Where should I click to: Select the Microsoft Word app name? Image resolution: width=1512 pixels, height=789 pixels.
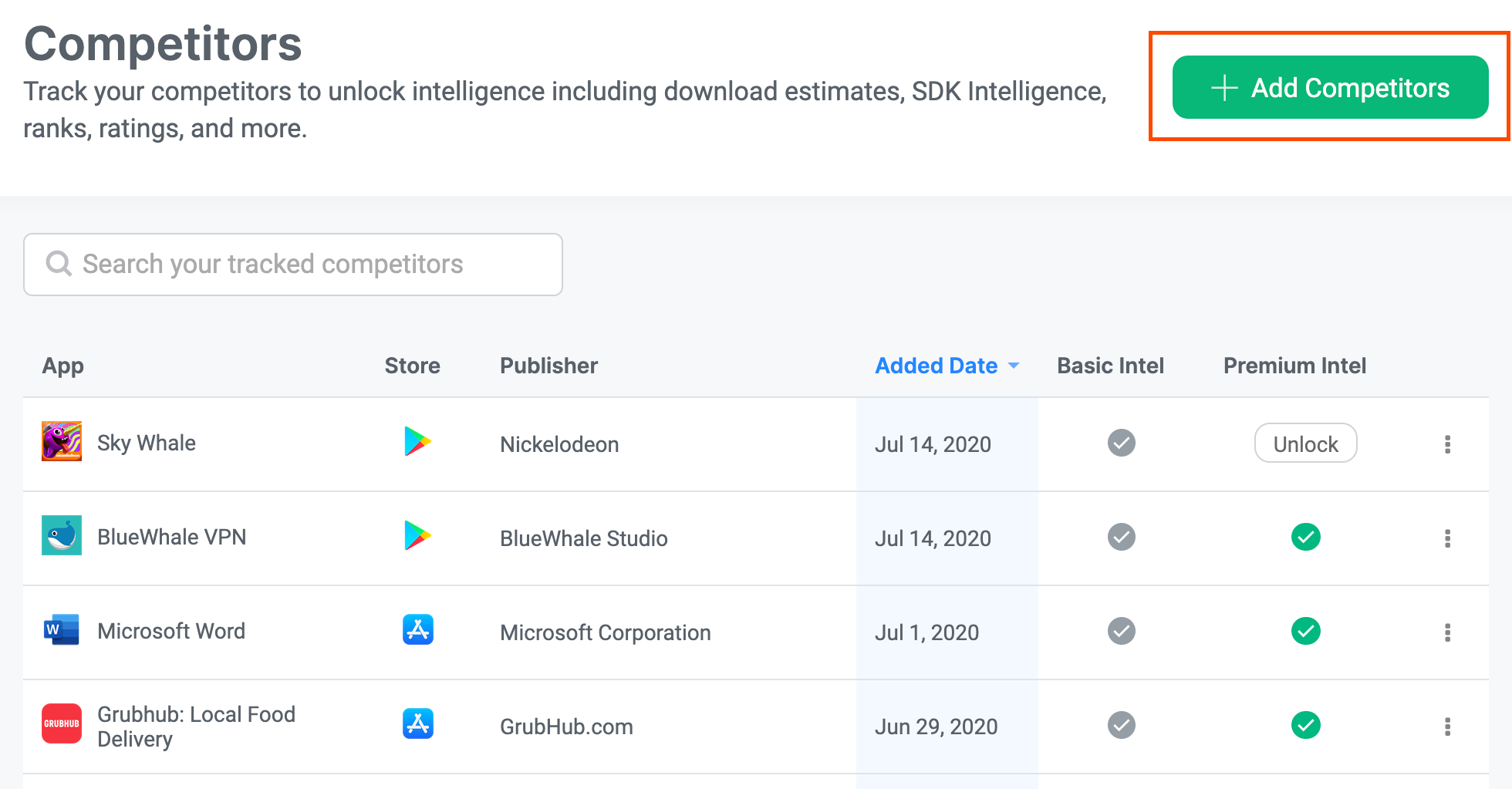coord(171,631)
